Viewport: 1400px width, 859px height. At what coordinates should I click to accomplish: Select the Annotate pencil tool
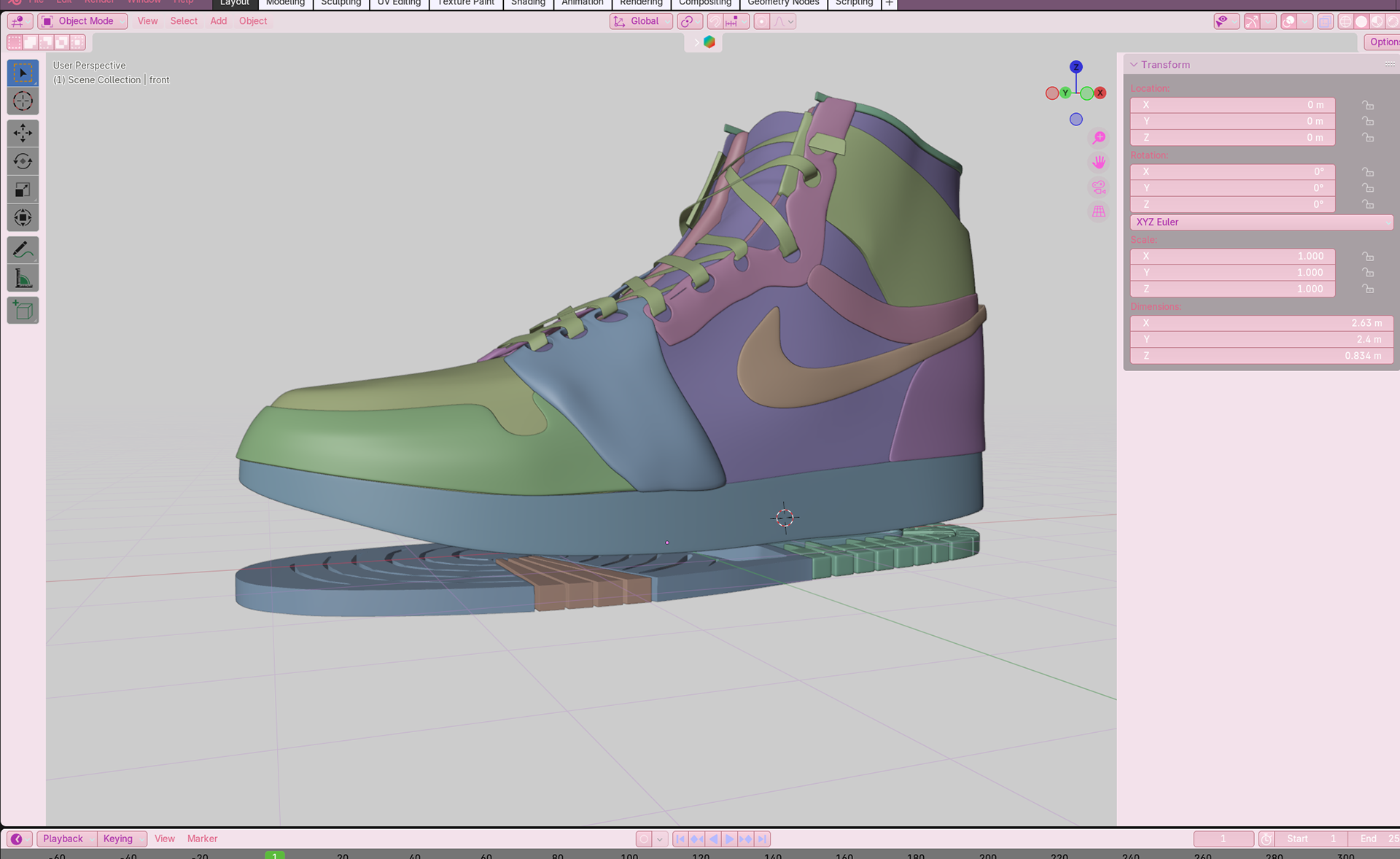23,250
